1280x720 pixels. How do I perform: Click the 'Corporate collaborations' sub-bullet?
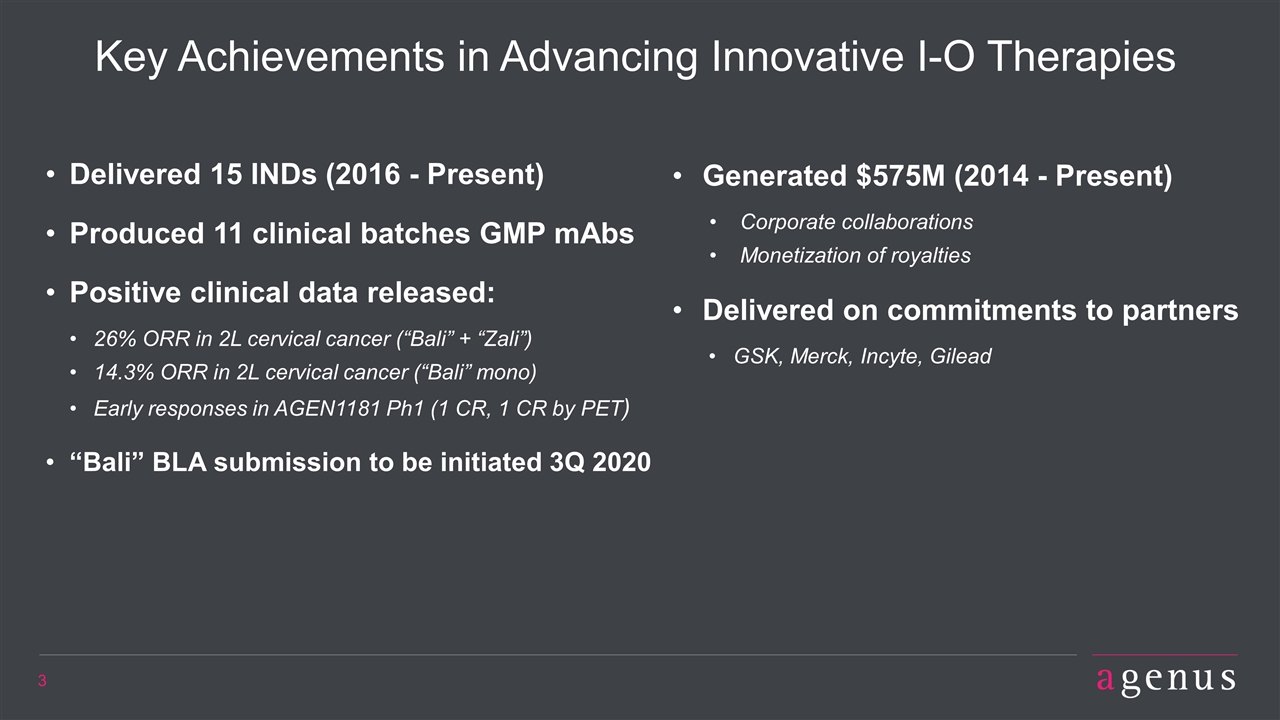click(856, 222)
